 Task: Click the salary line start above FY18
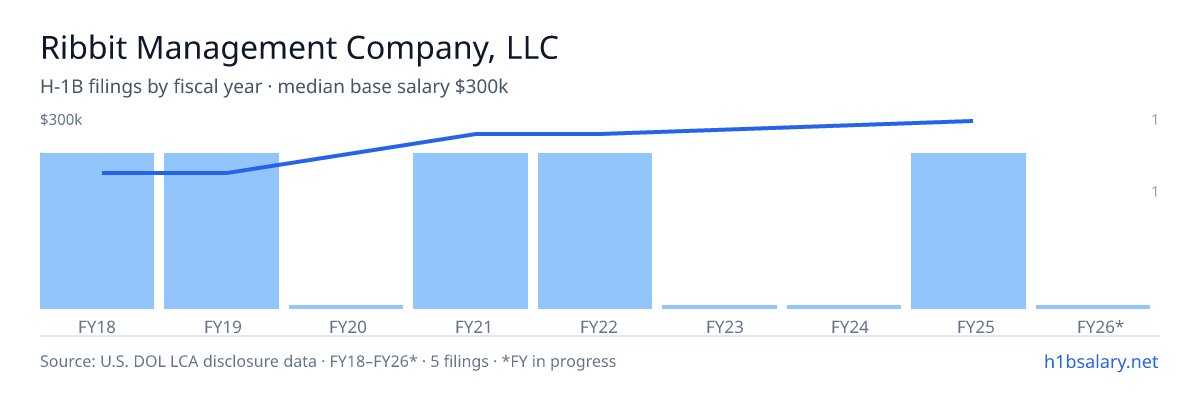pyautogui.click(x=104, y=173)
